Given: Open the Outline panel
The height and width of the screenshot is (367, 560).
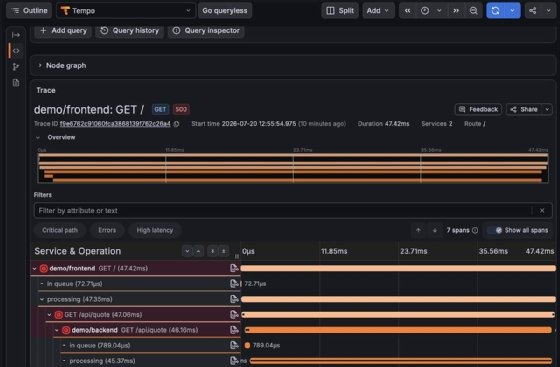Looking at the screenshot, I should [29, 11].
